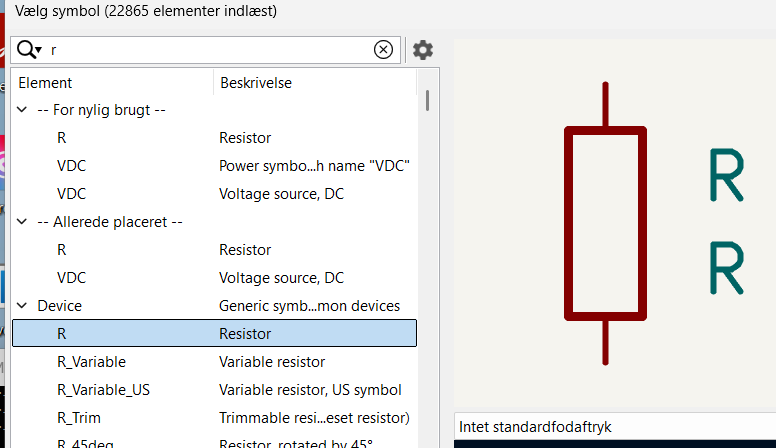Viewport: 776px width, 448px height.
Task: Select R_Variable symbol
Action: point(214,362)
